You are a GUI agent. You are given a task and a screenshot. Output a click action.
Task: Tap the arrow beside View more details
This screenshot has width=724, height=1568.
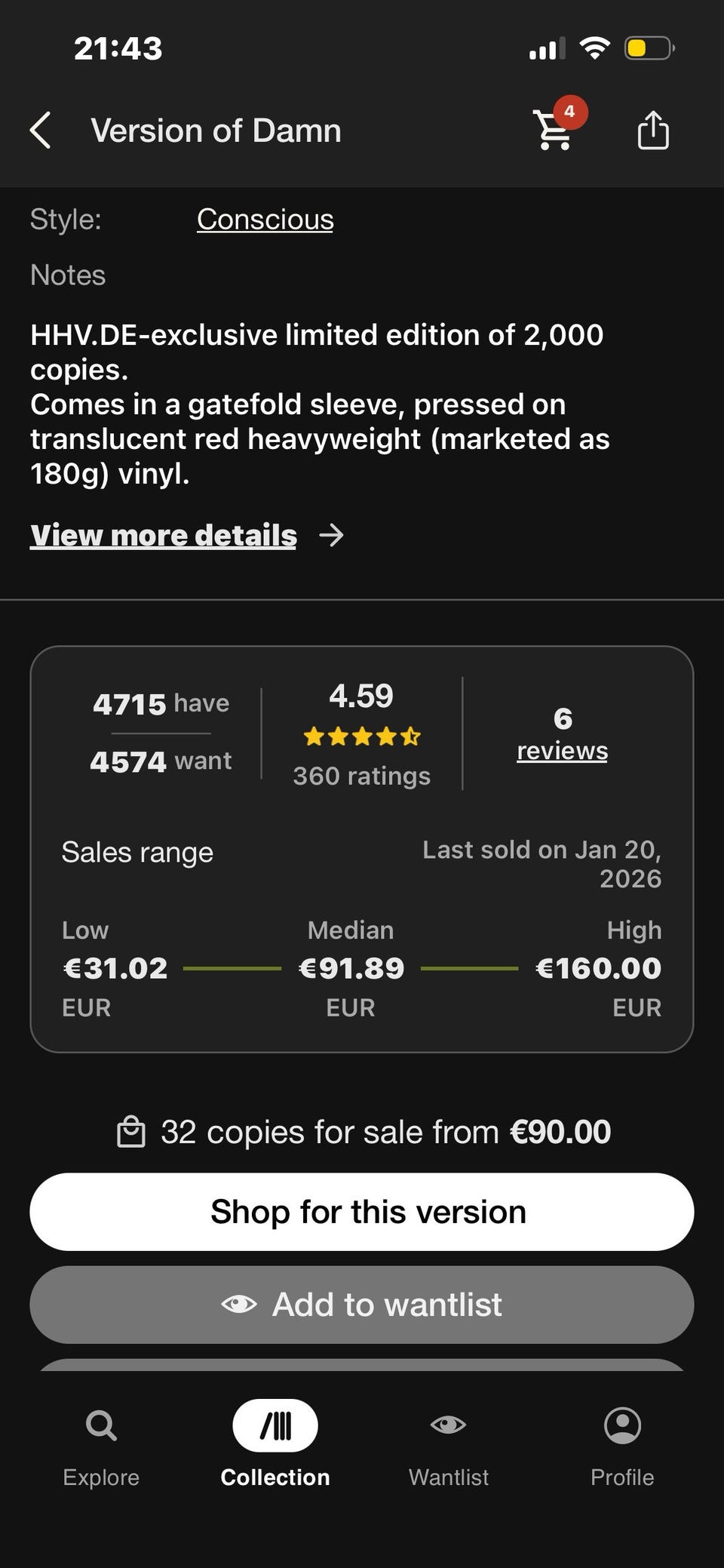coord(331,536)
